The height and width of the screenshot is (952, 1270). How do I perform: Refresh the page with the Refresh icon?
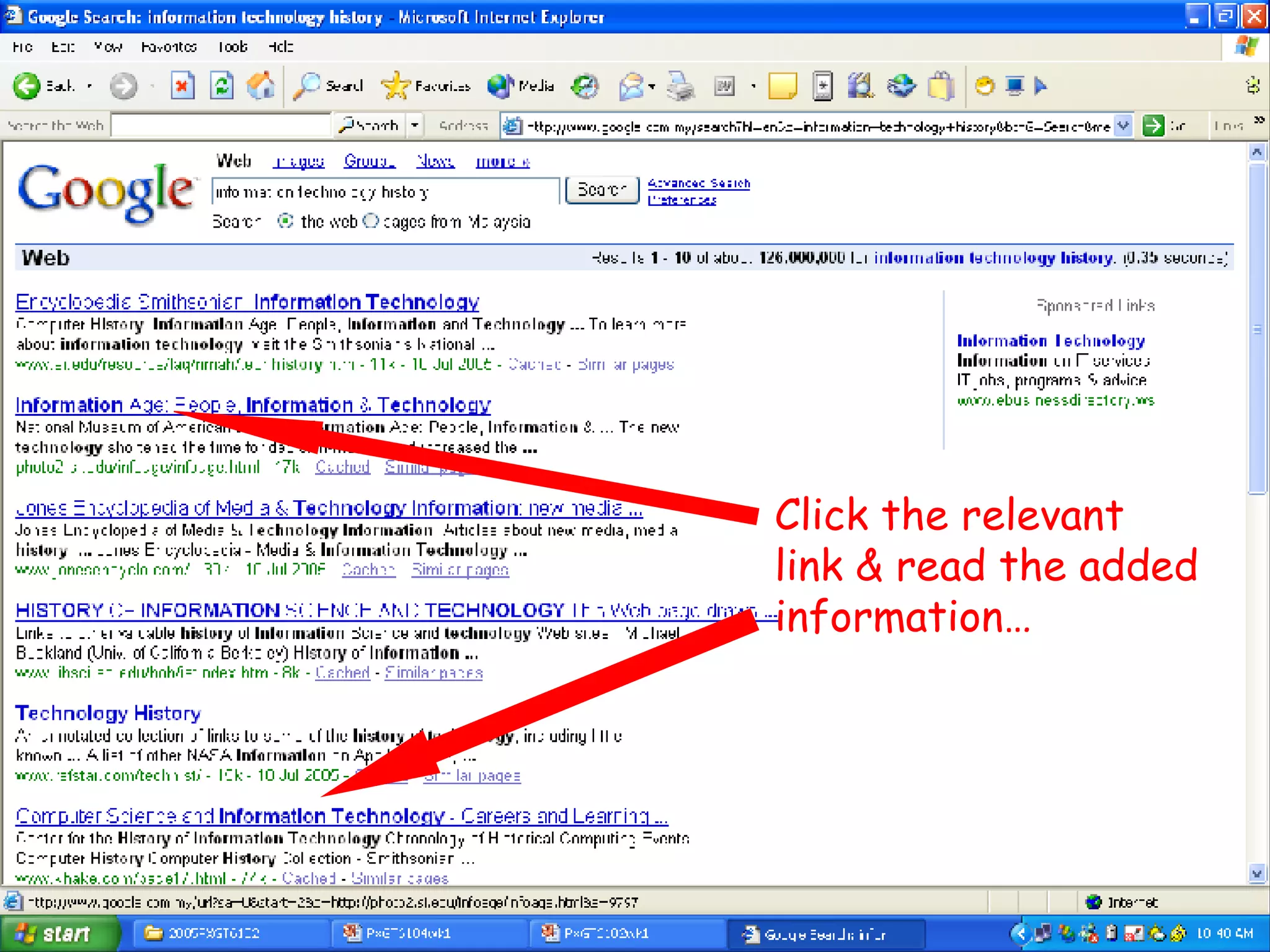[x=221, y=86]
